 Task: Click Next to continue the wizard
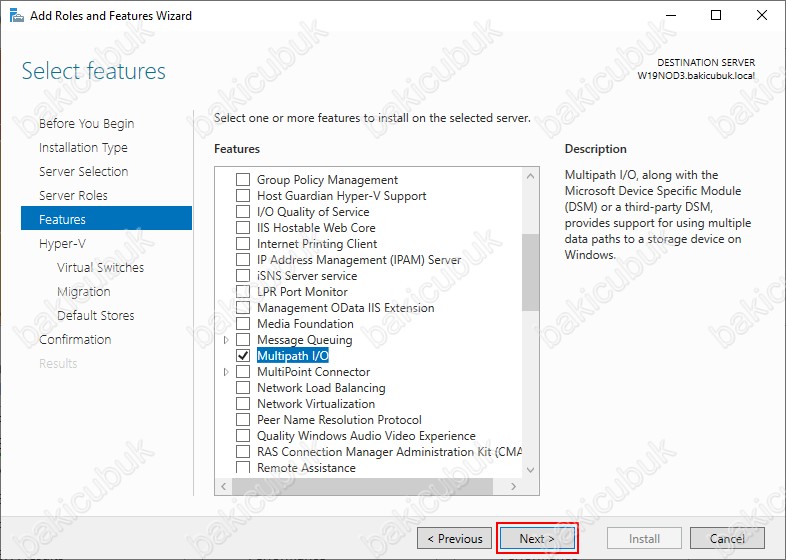pos(537,538)
